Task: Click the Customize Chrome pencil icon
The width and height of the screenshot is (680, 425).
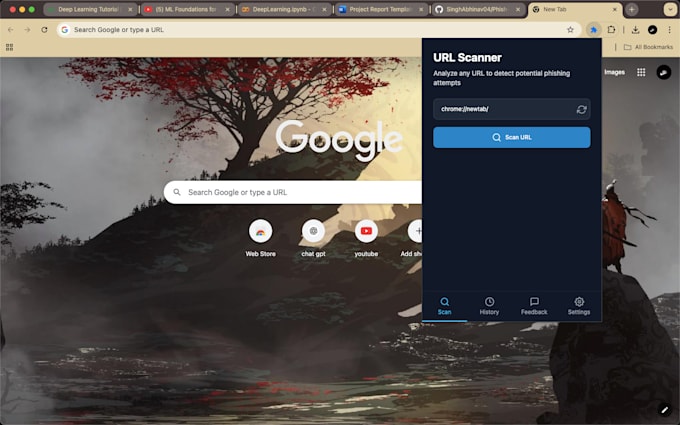Action: click(664, 409)
